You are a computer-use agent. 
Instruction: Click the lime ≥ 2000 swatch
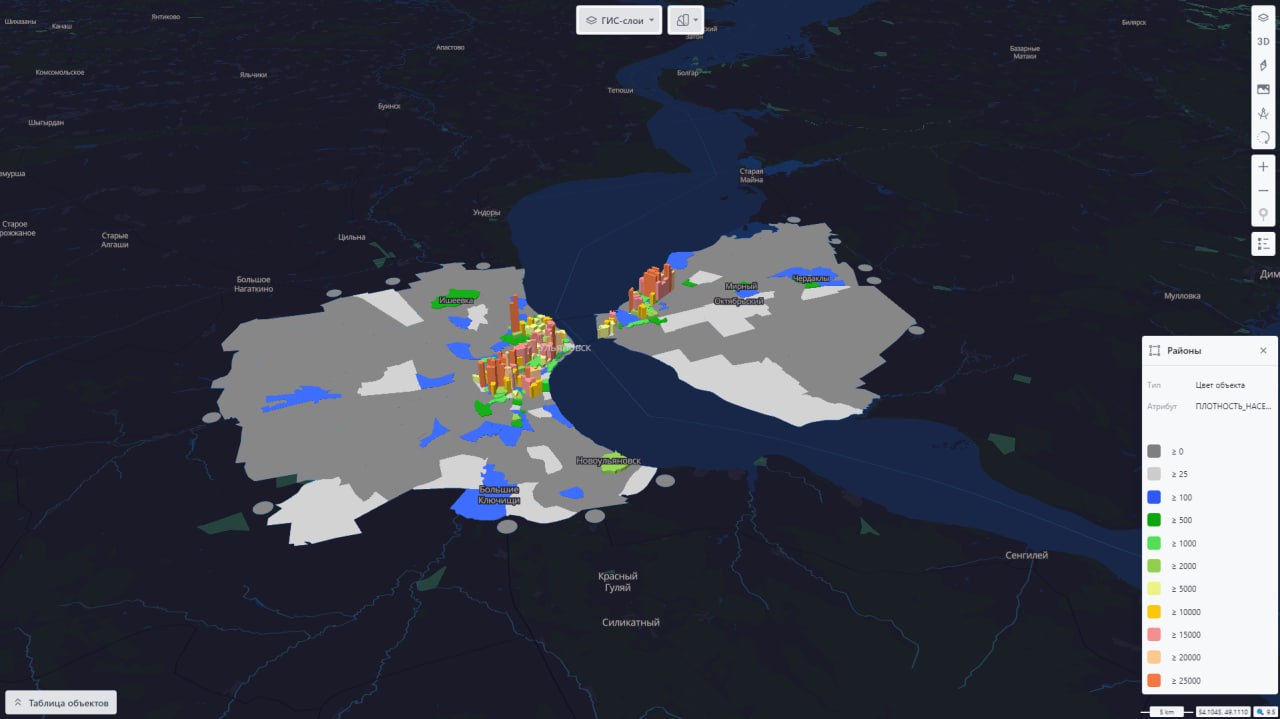tap(1154, 566)
